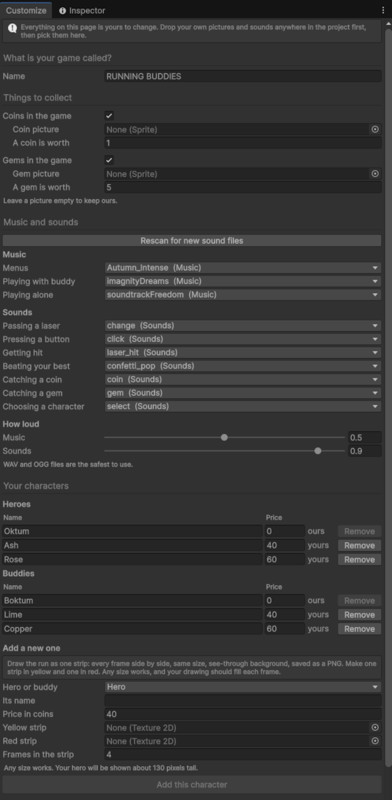392x800 pixels.
Task: Click the Music volume slider handle
Action: click(224, 437)
